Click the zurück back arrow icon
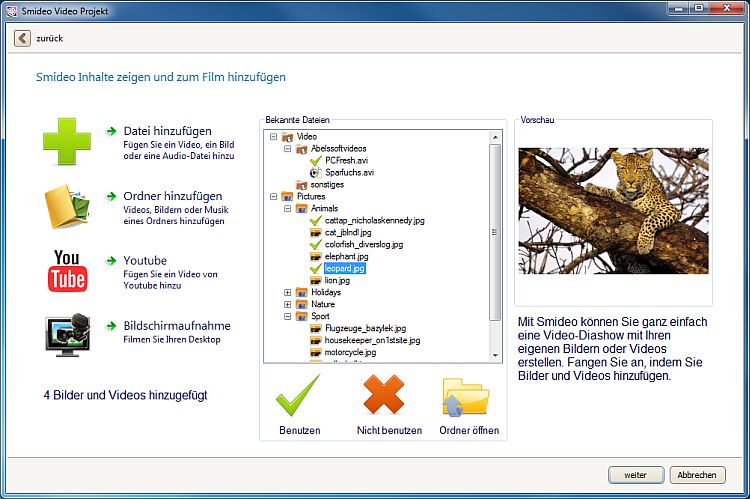Image resolution: width=750 pixels, height=499 pixels. point(22,38)
